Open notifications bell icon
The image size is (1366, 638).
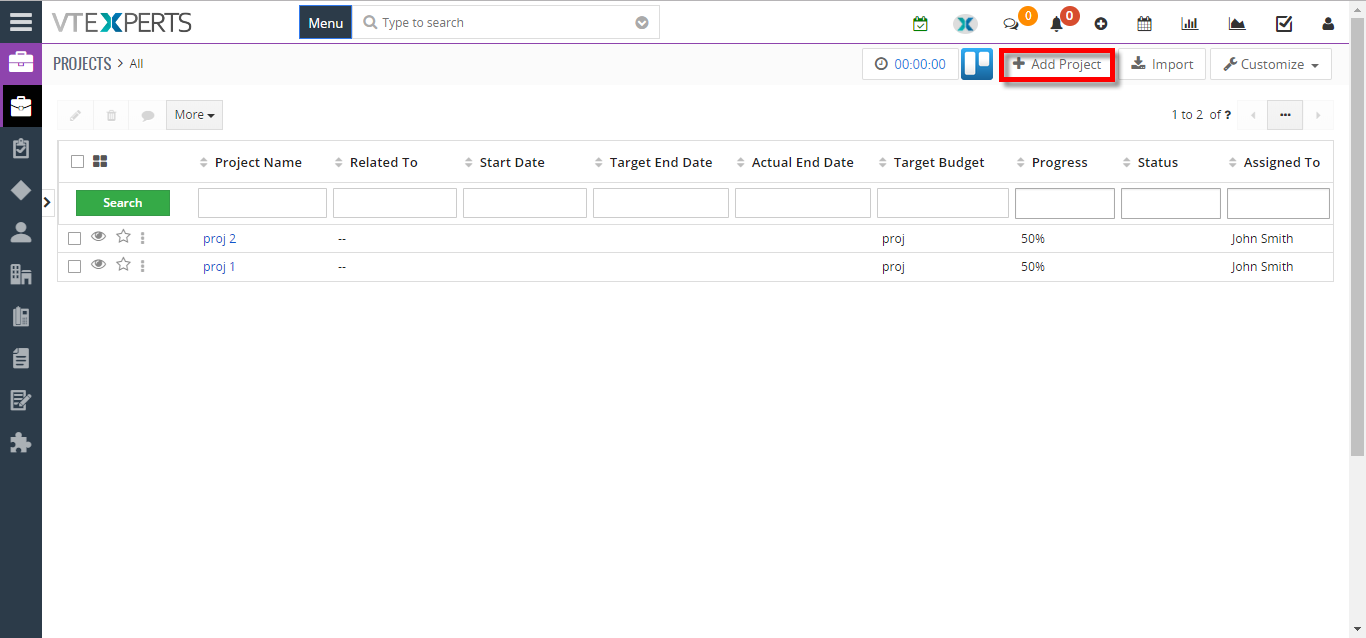tap(1056, 24)
